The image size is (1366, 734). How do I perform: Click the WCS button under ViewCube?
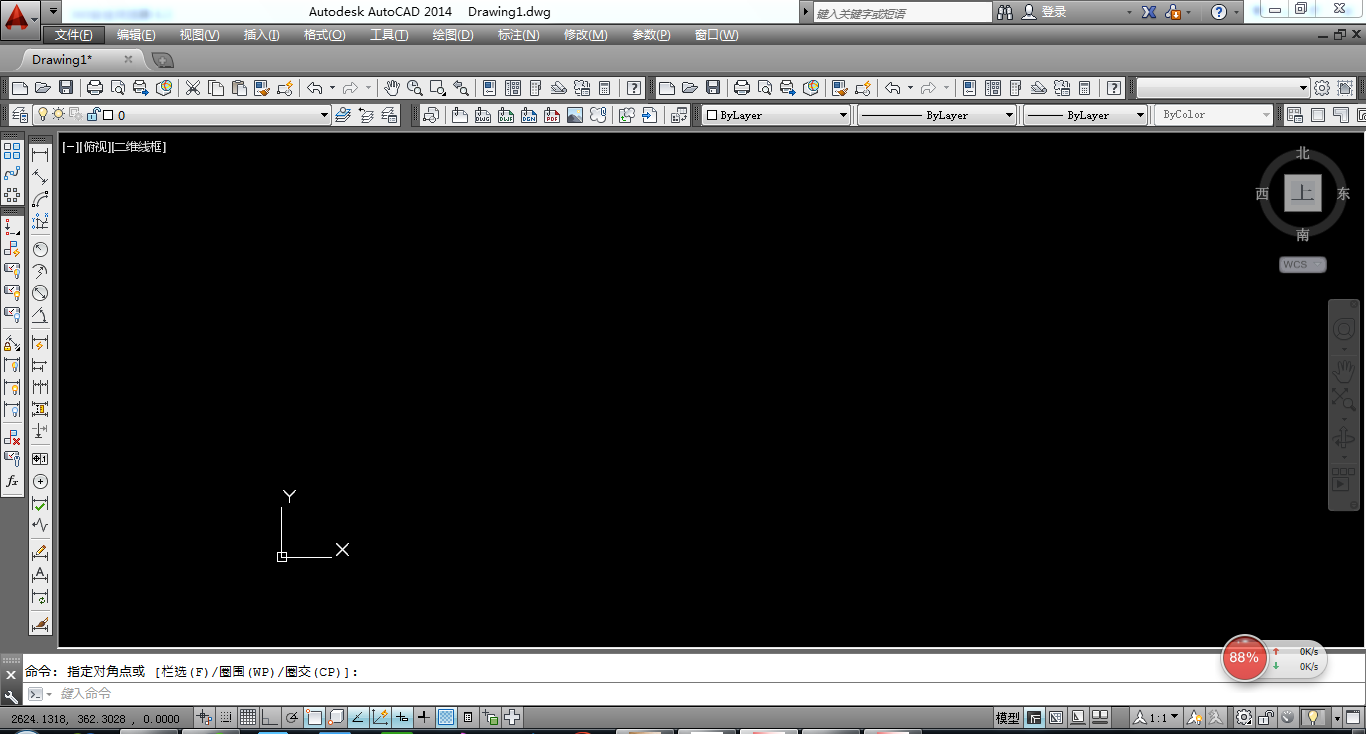point(1302,265)
